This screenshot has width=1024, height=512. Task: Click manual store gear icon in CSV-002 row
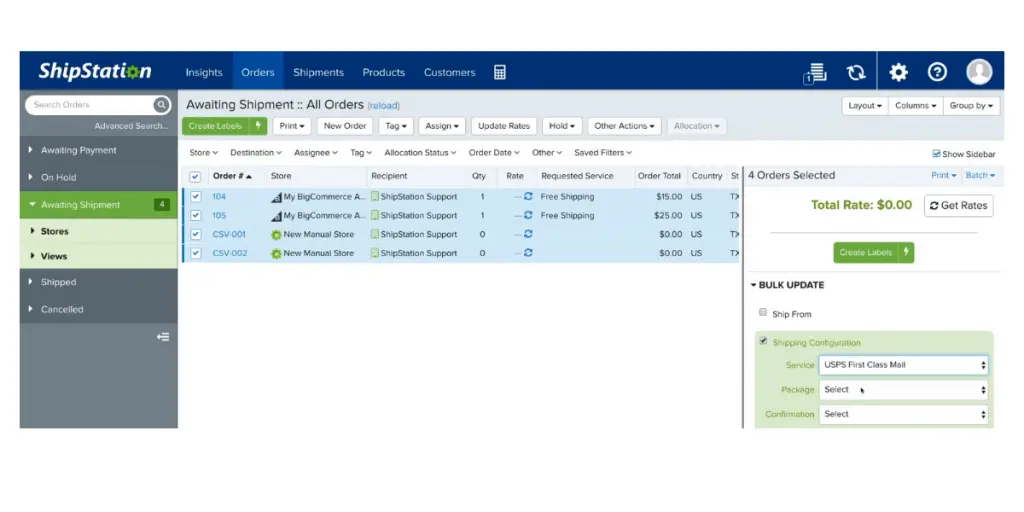tap(276, 253)
